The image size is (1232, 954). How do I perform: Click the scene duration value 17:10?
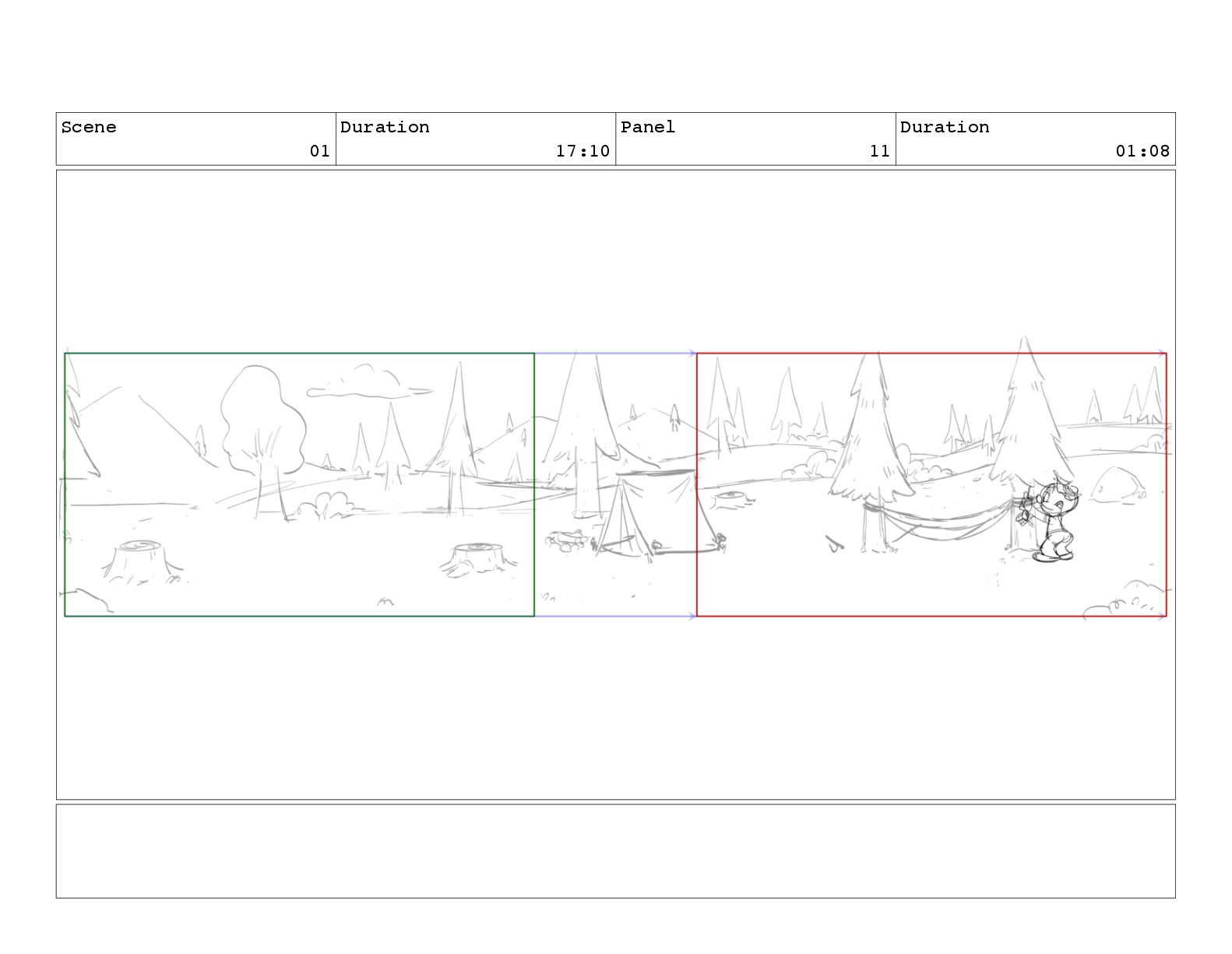583,151
